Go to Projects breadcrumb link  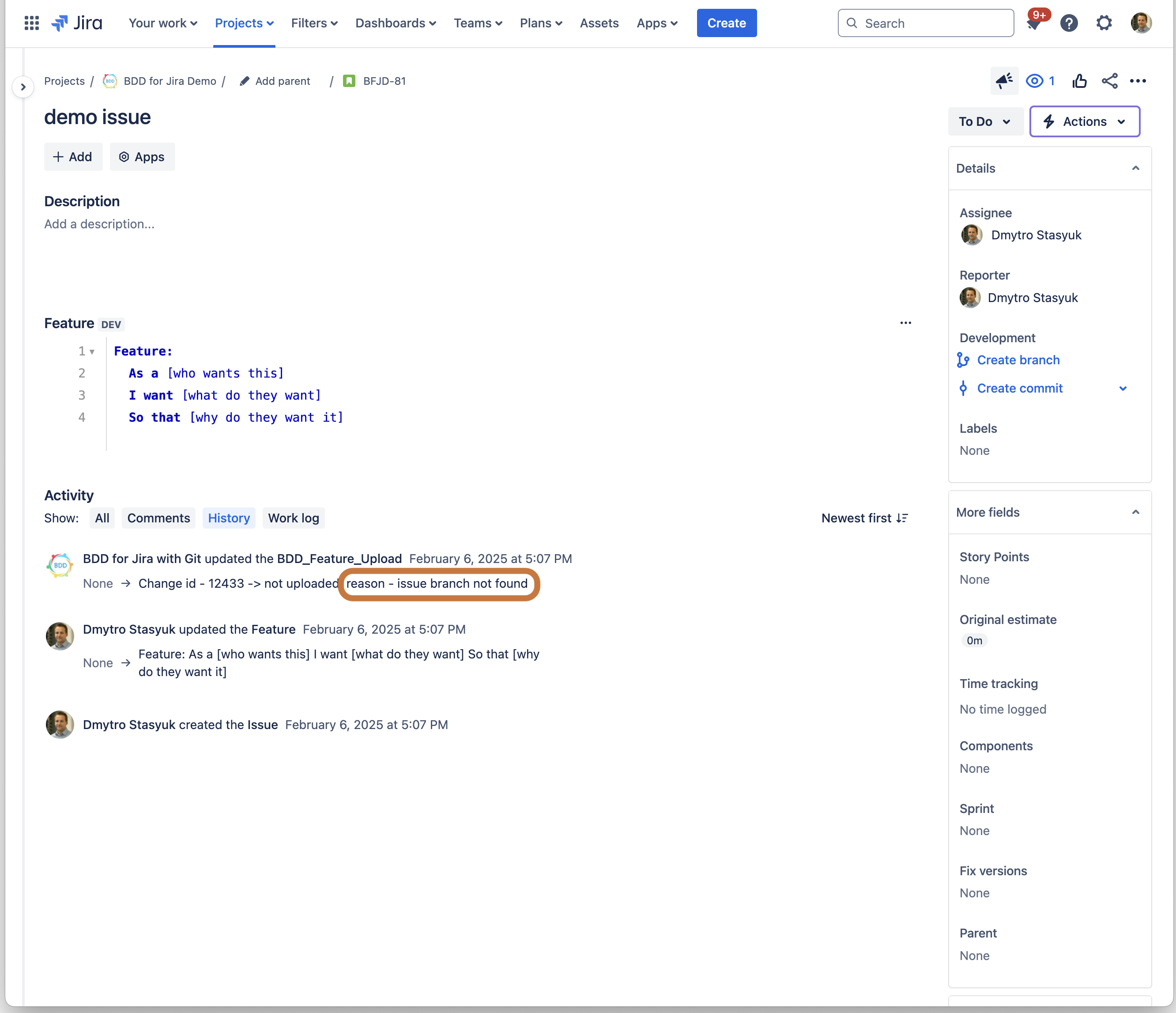tap(64, 81)
